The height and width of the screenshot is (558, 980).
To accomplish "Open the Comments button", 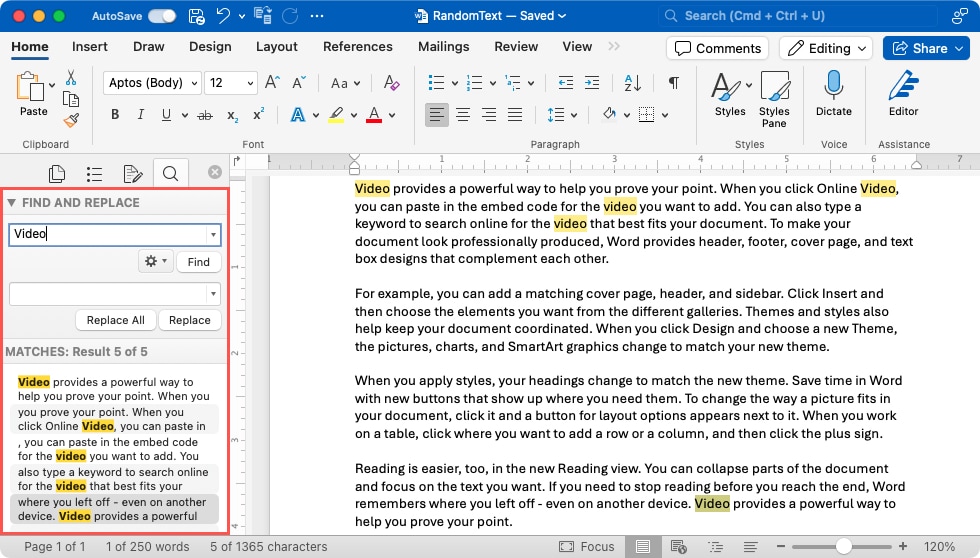I will pos(718,48).
